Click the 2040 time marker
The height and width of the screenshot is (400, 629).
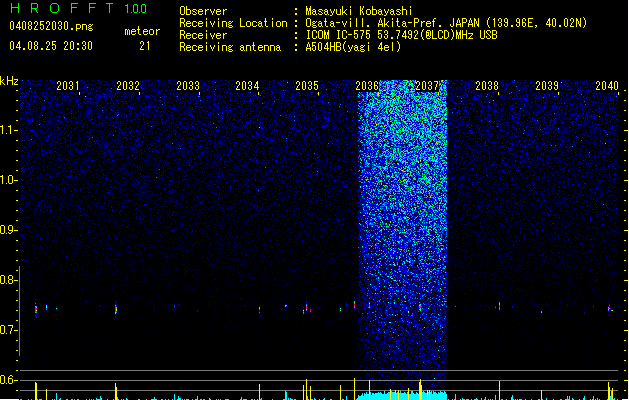pyautogui.click(x=607, y=86)
